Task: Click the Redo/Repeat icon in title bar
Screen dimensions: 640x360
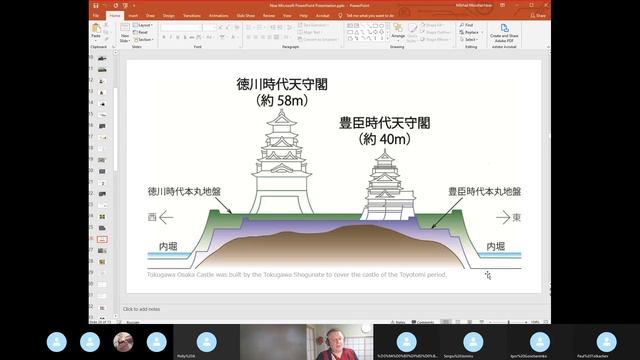Action: (116, 6)
